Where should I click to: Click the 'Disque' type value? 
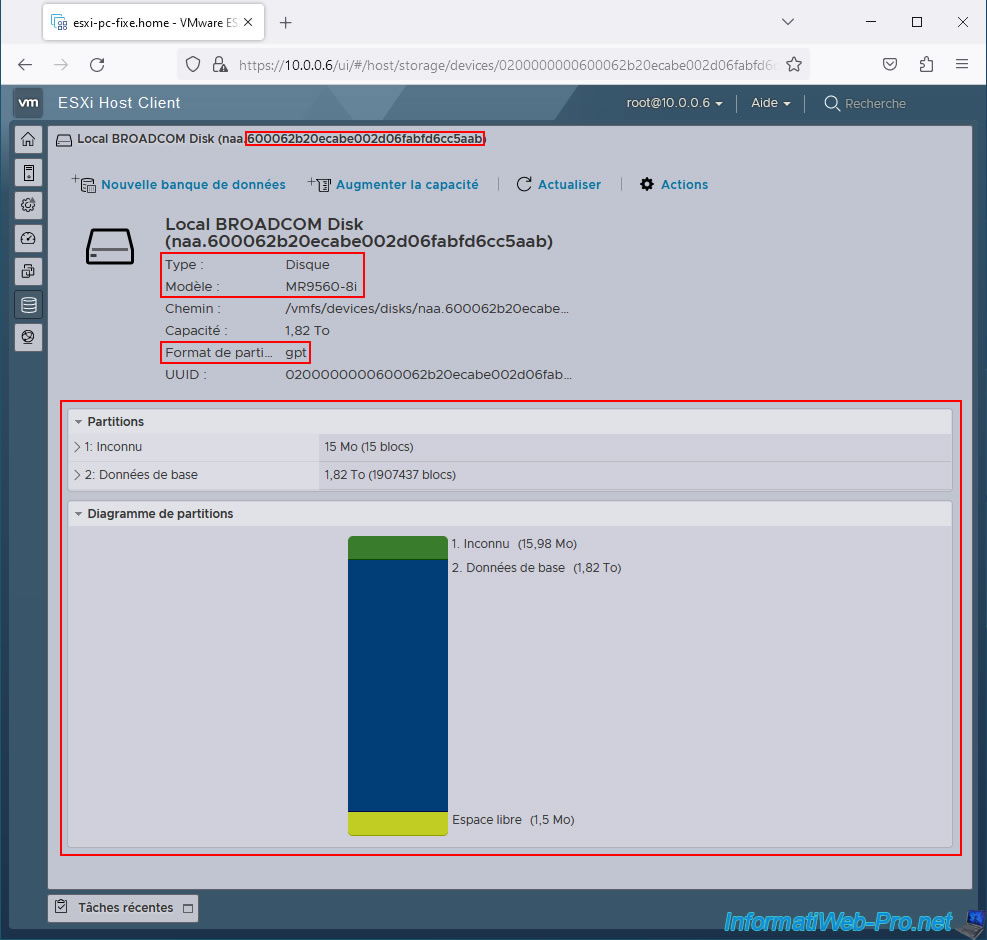[x=307, y=264]
